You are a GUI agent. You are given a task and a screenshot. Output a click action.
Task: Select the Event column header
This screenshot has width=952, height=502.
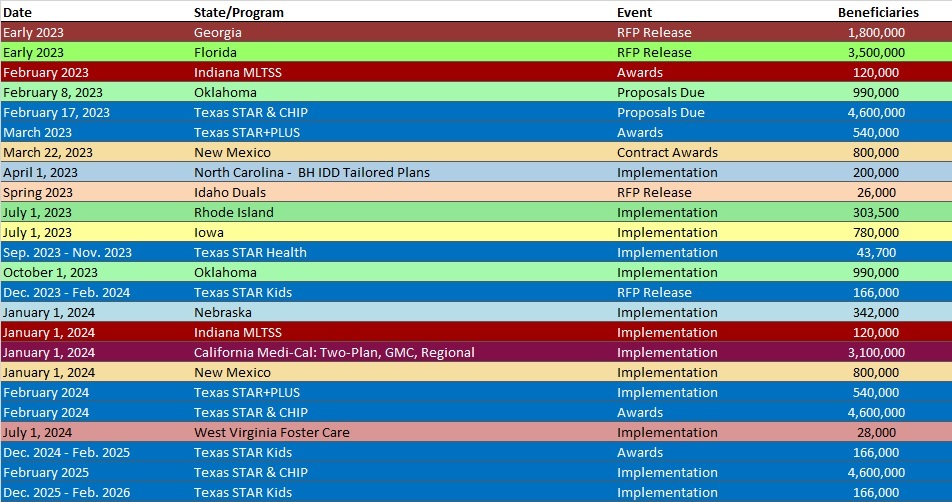634,12
